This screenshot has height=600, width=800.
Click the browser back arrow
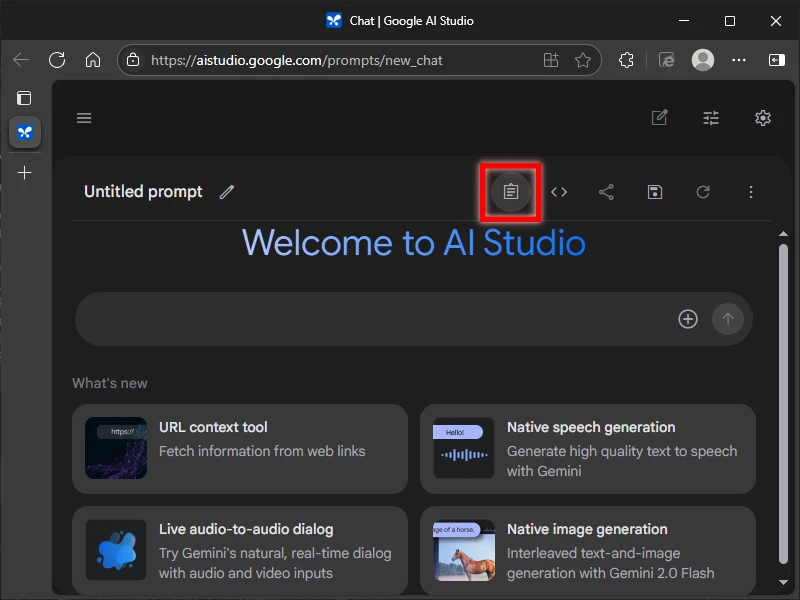(21, 60)
